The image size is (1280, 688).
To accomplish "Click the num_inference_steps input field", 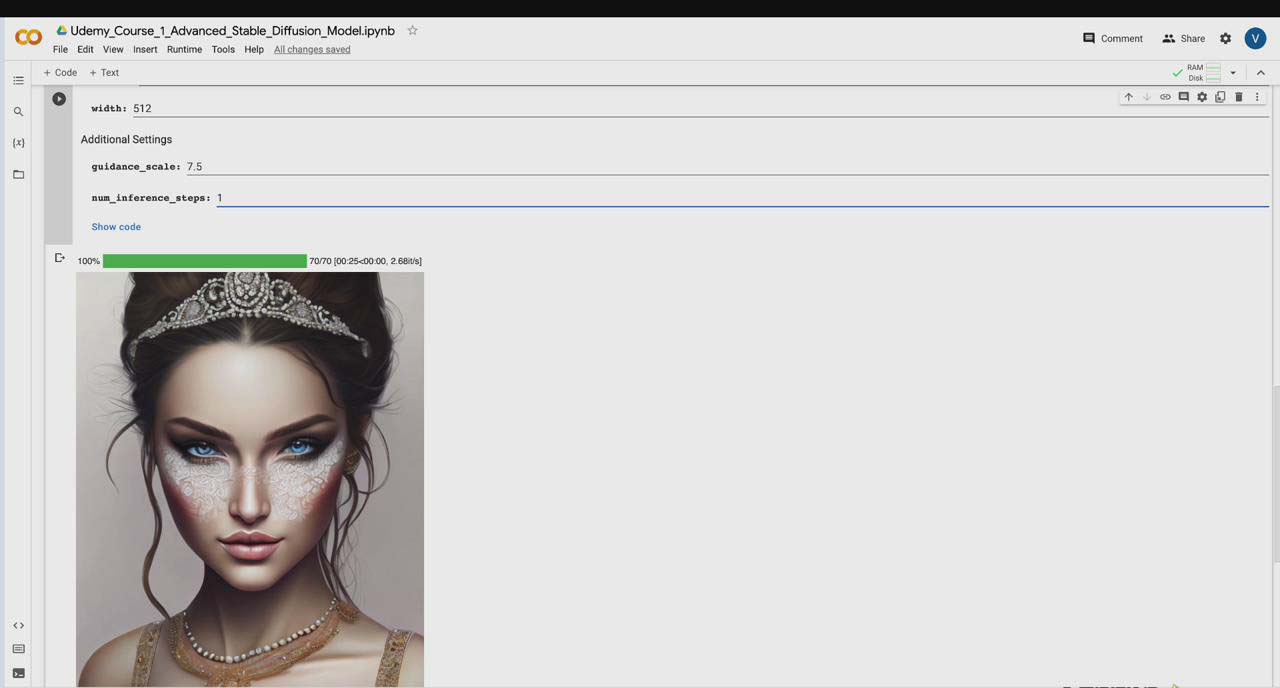I will click(x=740, y=198).
